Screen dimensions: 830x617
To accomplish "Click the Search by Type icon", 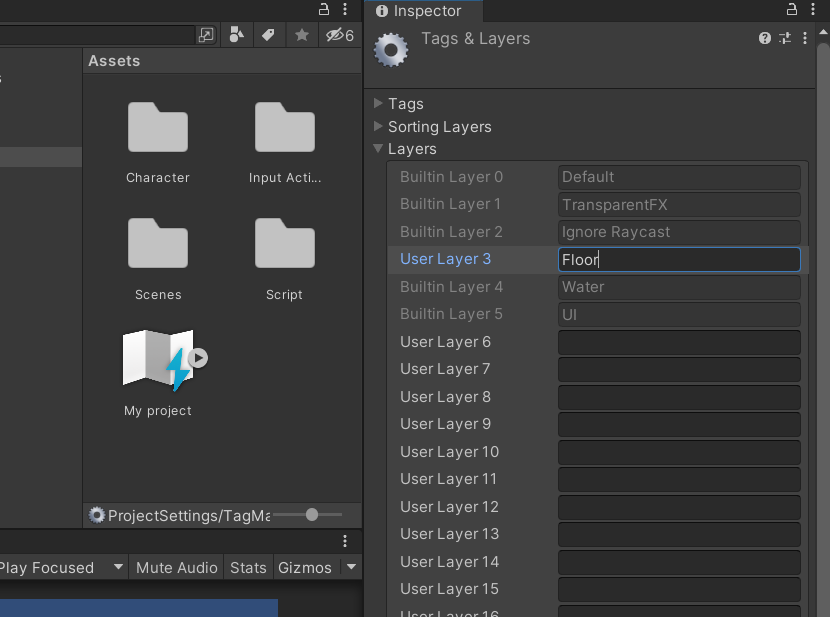I will point(236,35).
